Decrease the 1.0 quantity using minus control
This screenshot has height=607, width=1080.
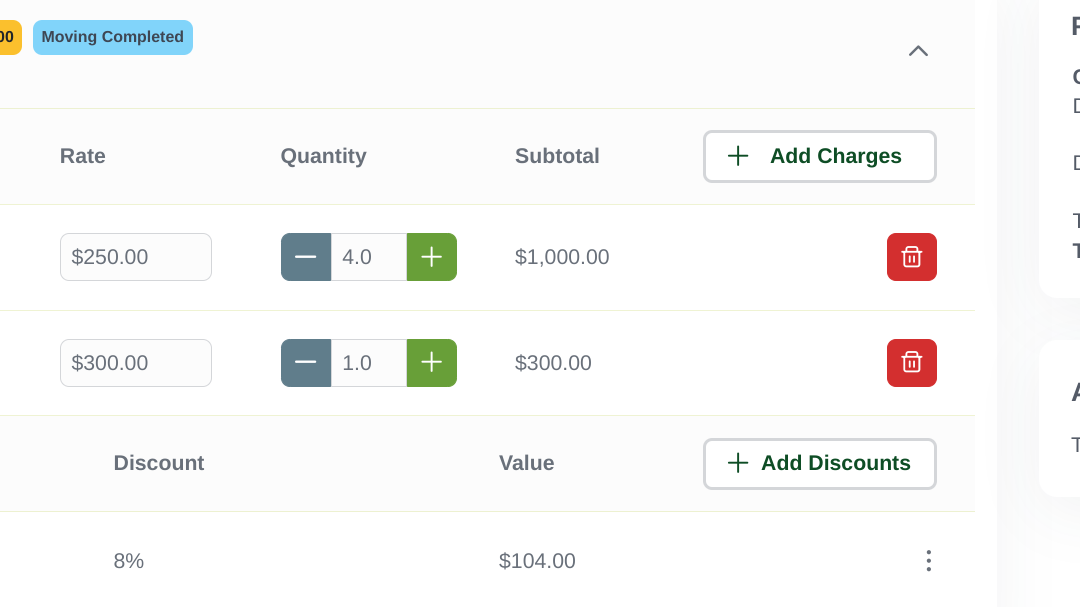tap(306, 363)
